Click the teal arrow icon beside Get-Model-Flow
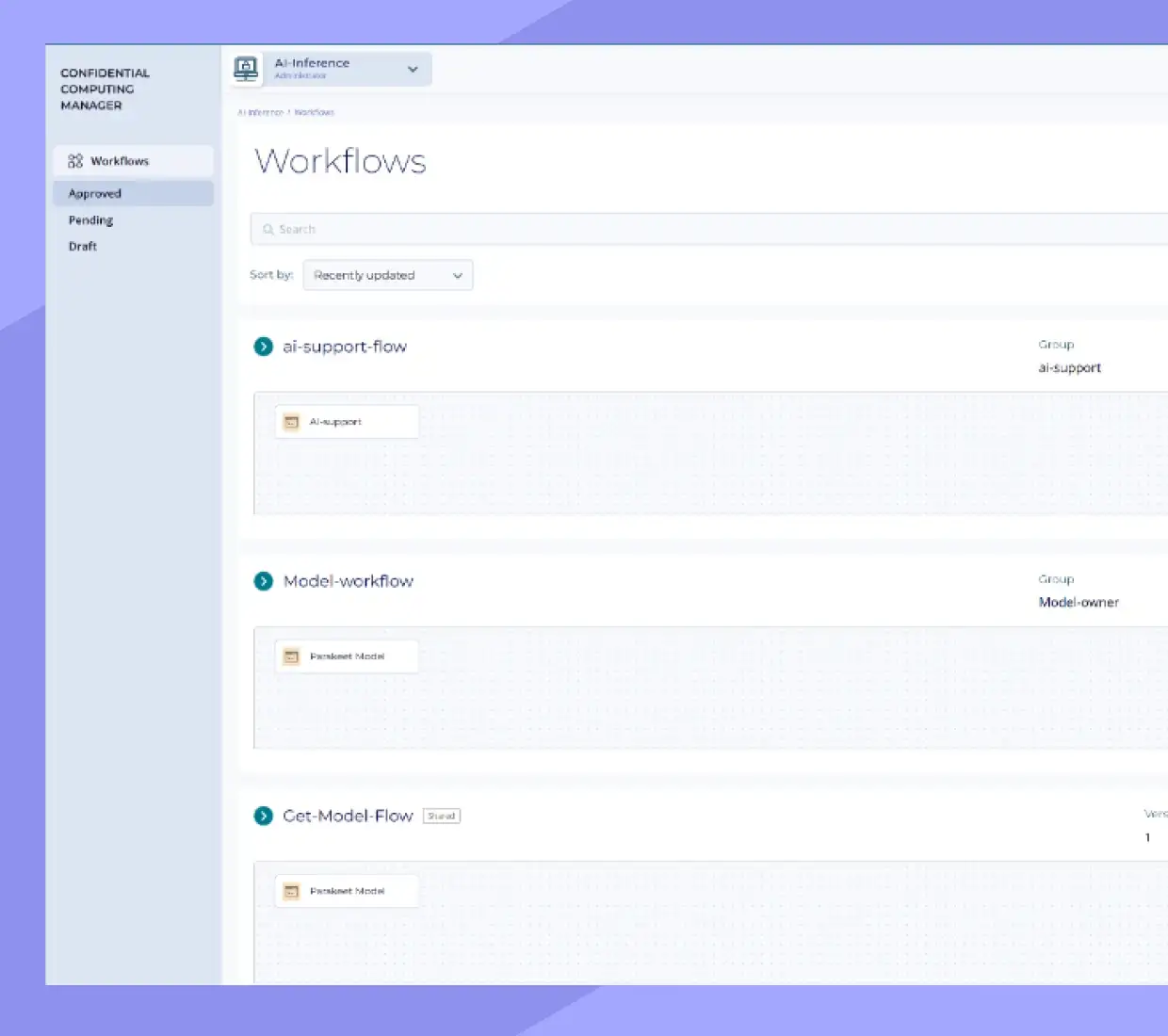The width and height of the screenshot is (1168, 1036). point(264,816)
